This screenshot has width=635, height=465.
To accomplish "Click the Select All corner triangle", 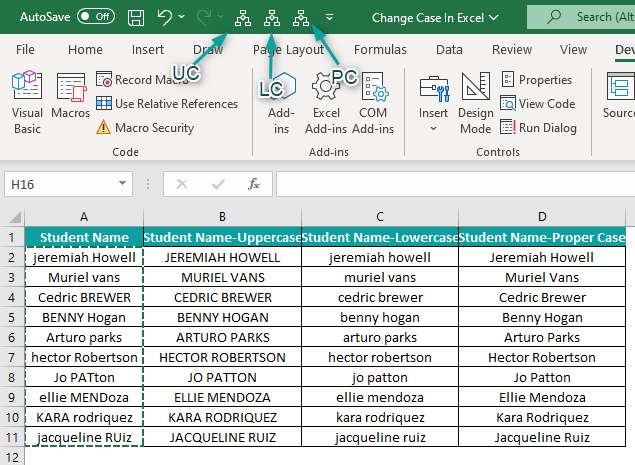I will tap(13, 217).
